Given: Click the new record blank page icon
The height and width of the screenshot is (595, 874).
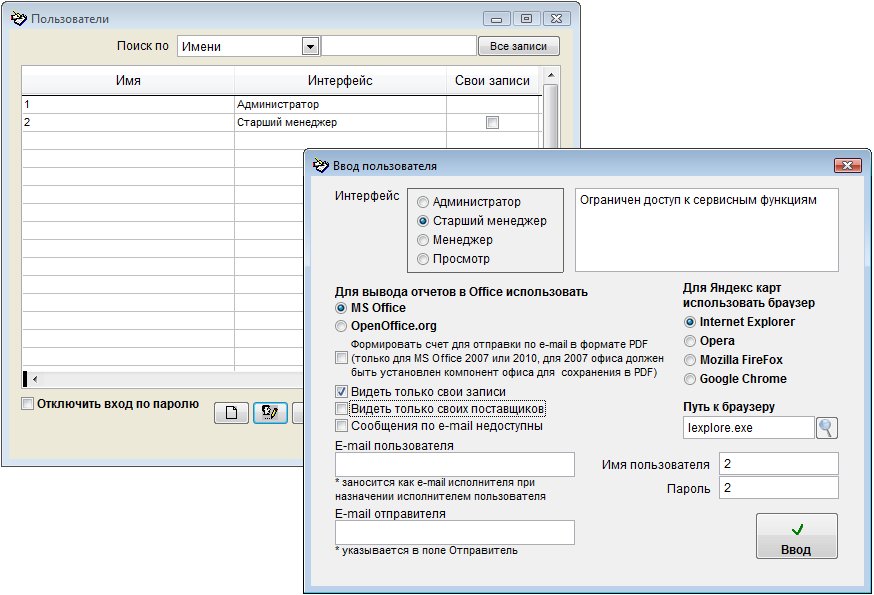Looking at the screenshot, I should click(231, 413).
